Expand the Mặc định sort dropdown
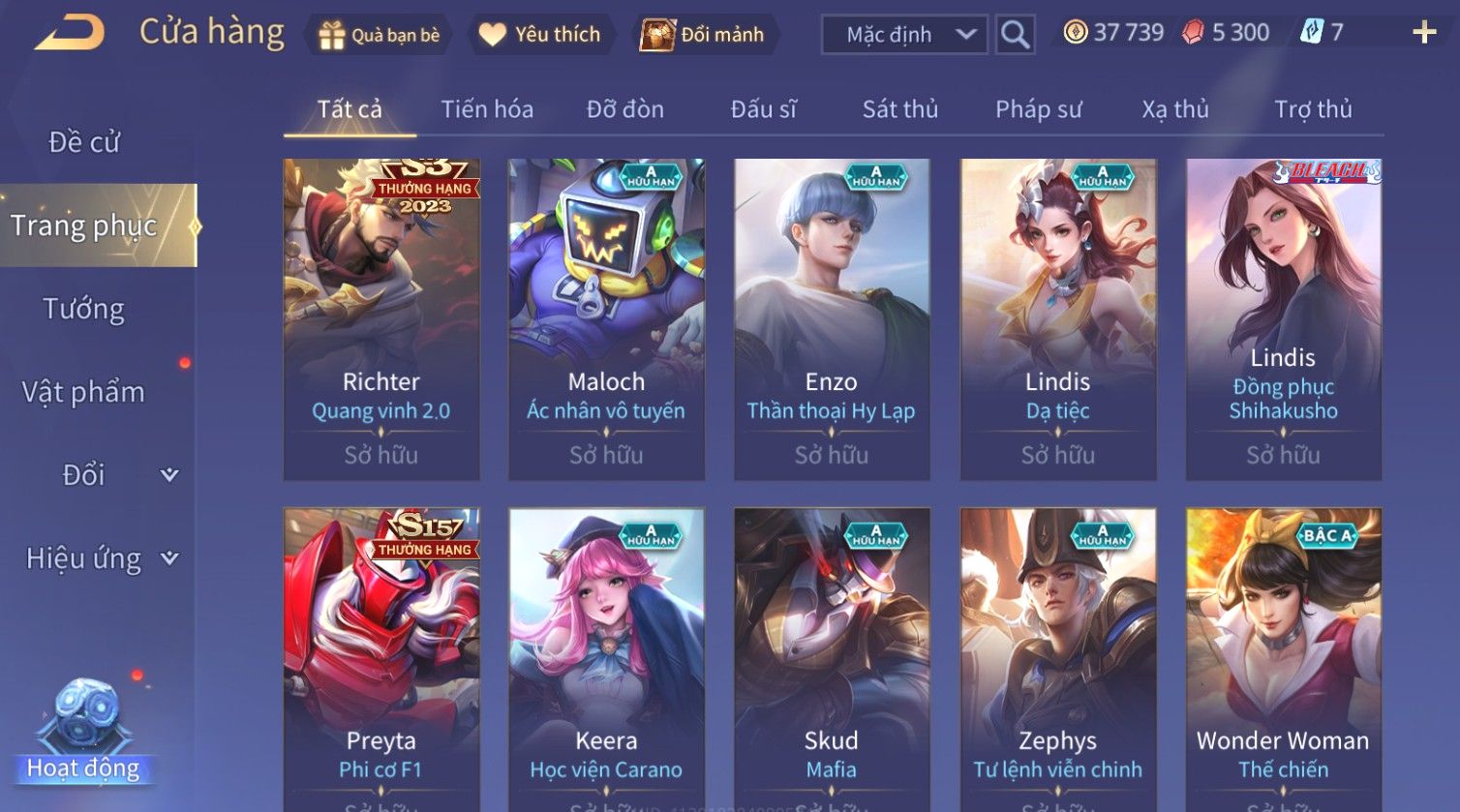Image resolution: width=1460 pixels, height=812 pixels. 904,35
